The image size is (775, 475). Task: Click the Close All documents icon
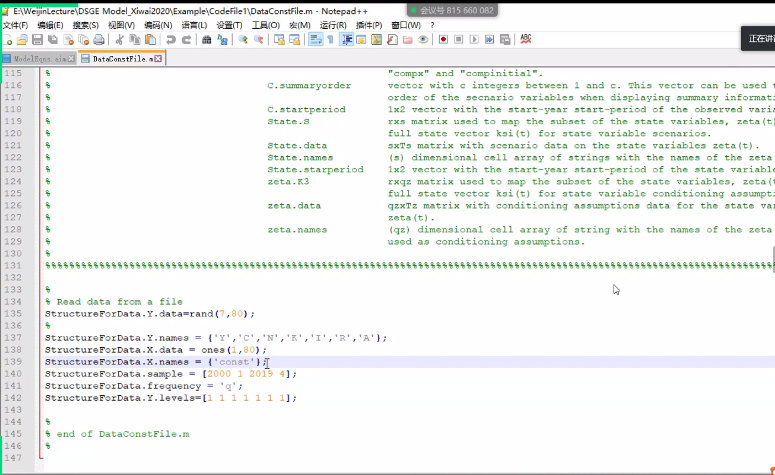click(x=84, y=40)
